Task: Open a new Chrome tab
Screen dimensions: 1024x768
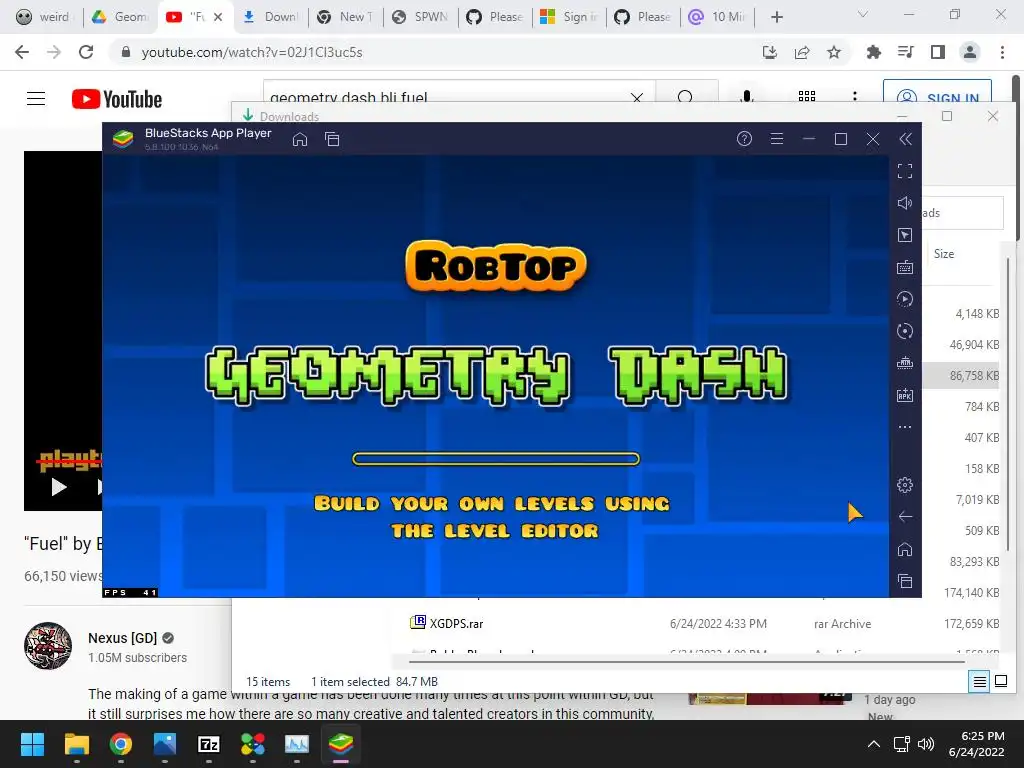Action: coord(776,17)
